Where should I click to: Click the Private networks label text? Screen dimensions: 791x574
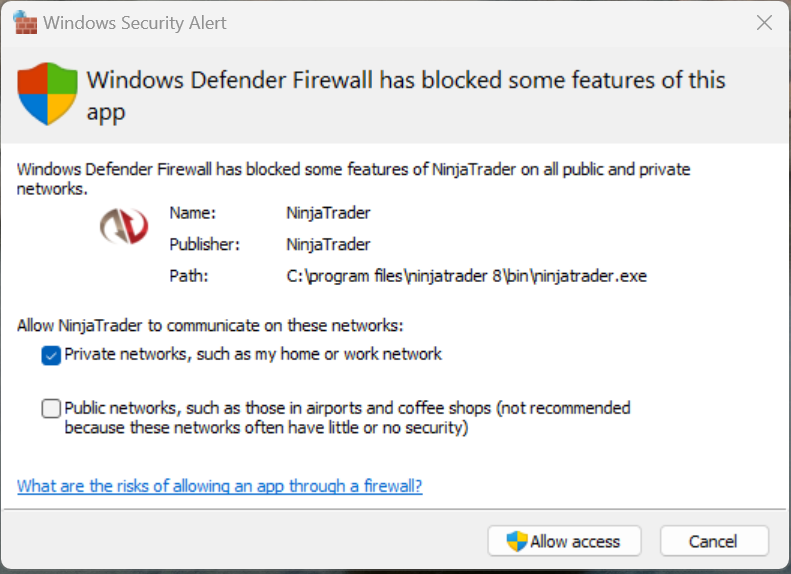pyautogui.click(x=253, y=354)
